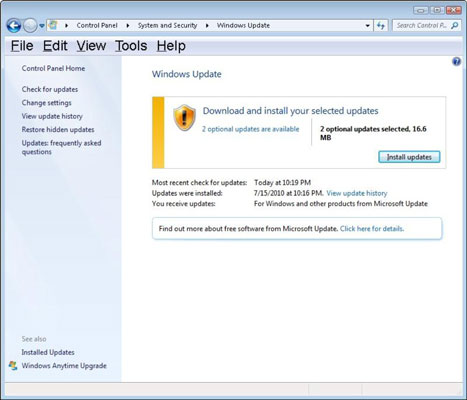Click in the Search Control Panel field
467x400 pixels.
click(x=422, y=25)
